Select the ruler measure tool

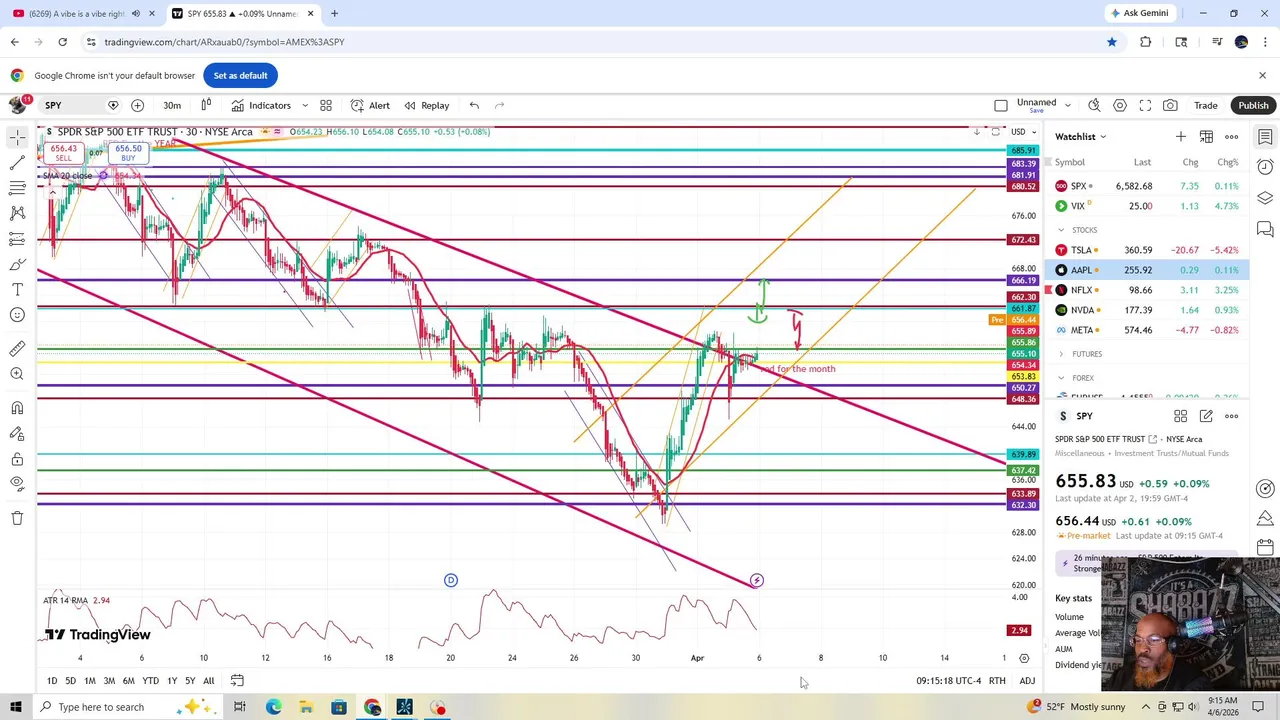(x=17, y=348)
